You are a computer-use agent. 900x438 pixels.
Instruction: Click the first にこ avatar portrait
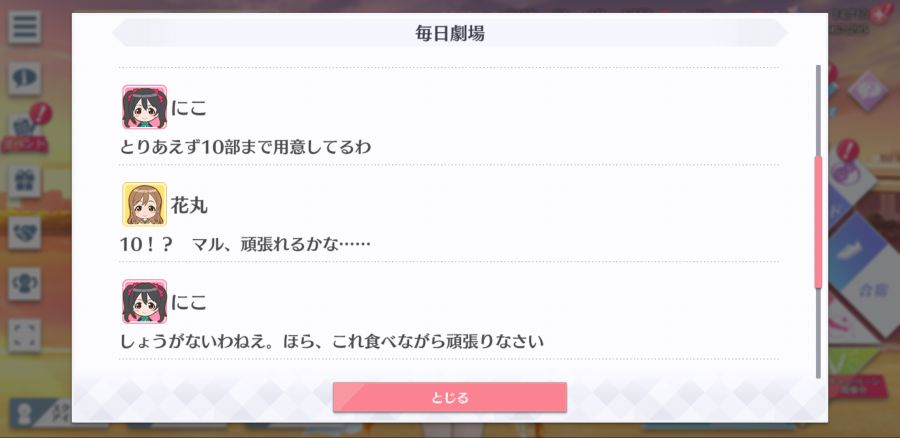(144, 107)
